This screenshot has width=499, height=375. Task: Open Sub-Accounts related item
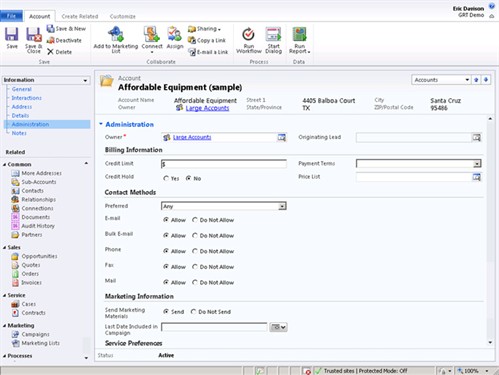[x=34, y=182]
